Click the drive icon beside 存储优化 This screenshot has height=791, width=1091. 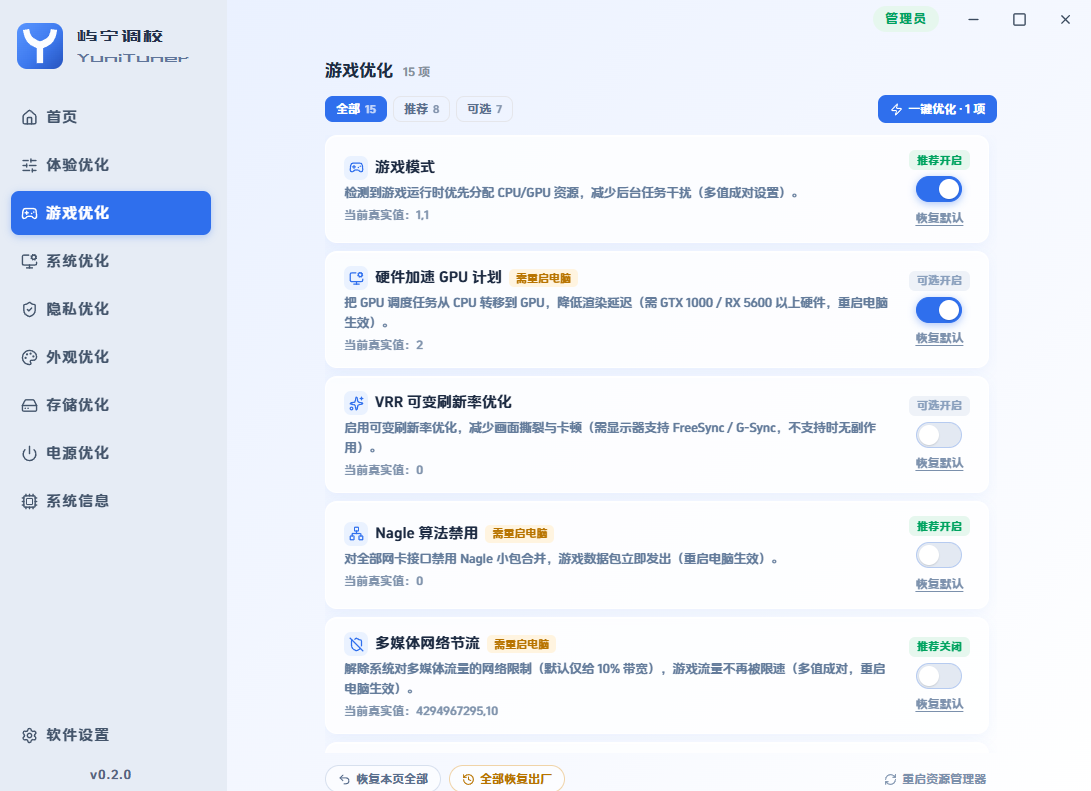coord(29,405)
